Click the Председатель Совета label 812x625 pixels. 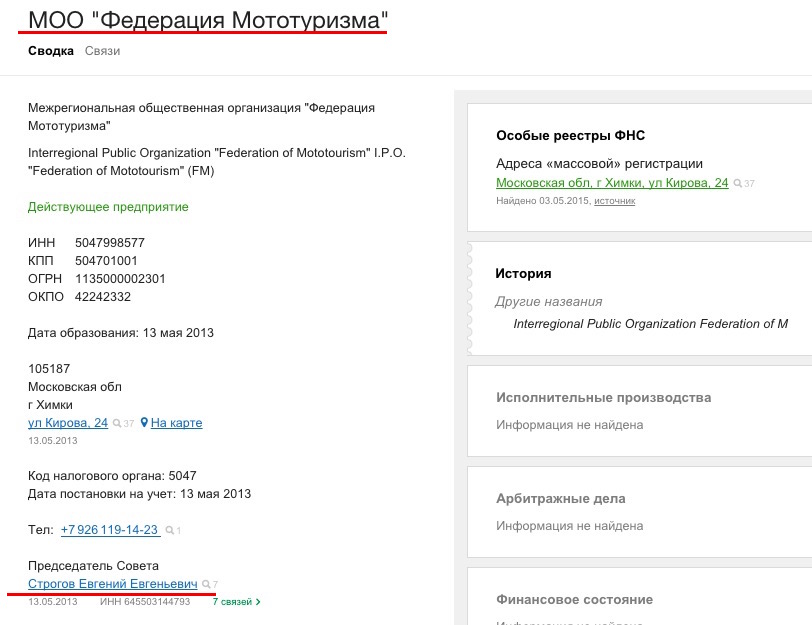93,566
